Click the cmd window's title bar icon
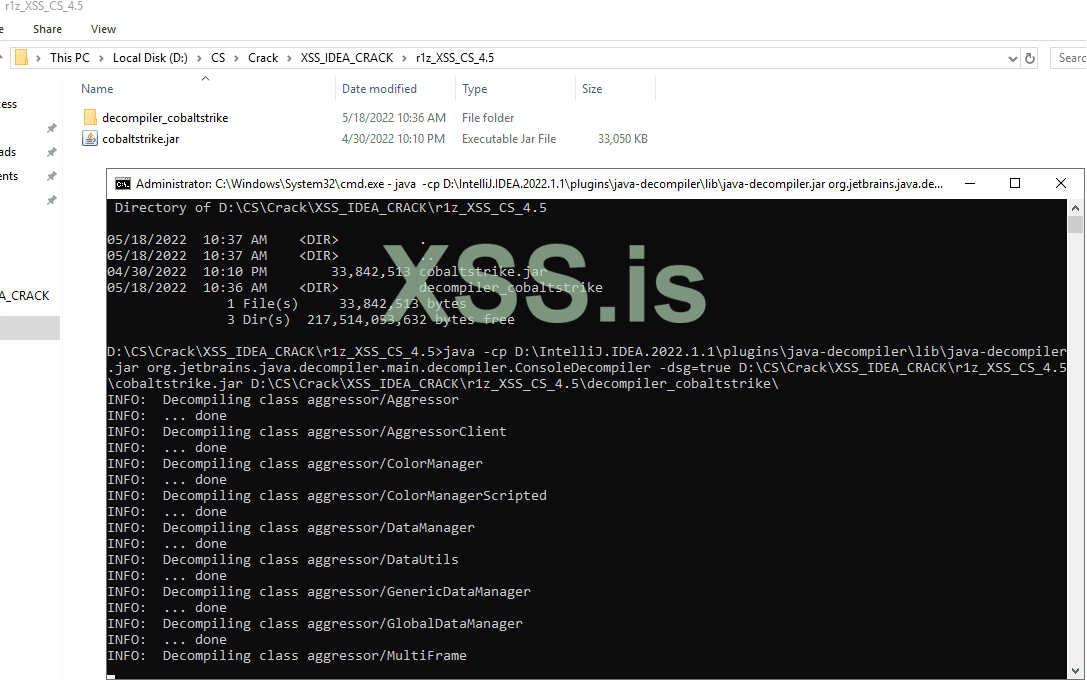This screenshot has height=688, width=1087. tap(123, 184)
